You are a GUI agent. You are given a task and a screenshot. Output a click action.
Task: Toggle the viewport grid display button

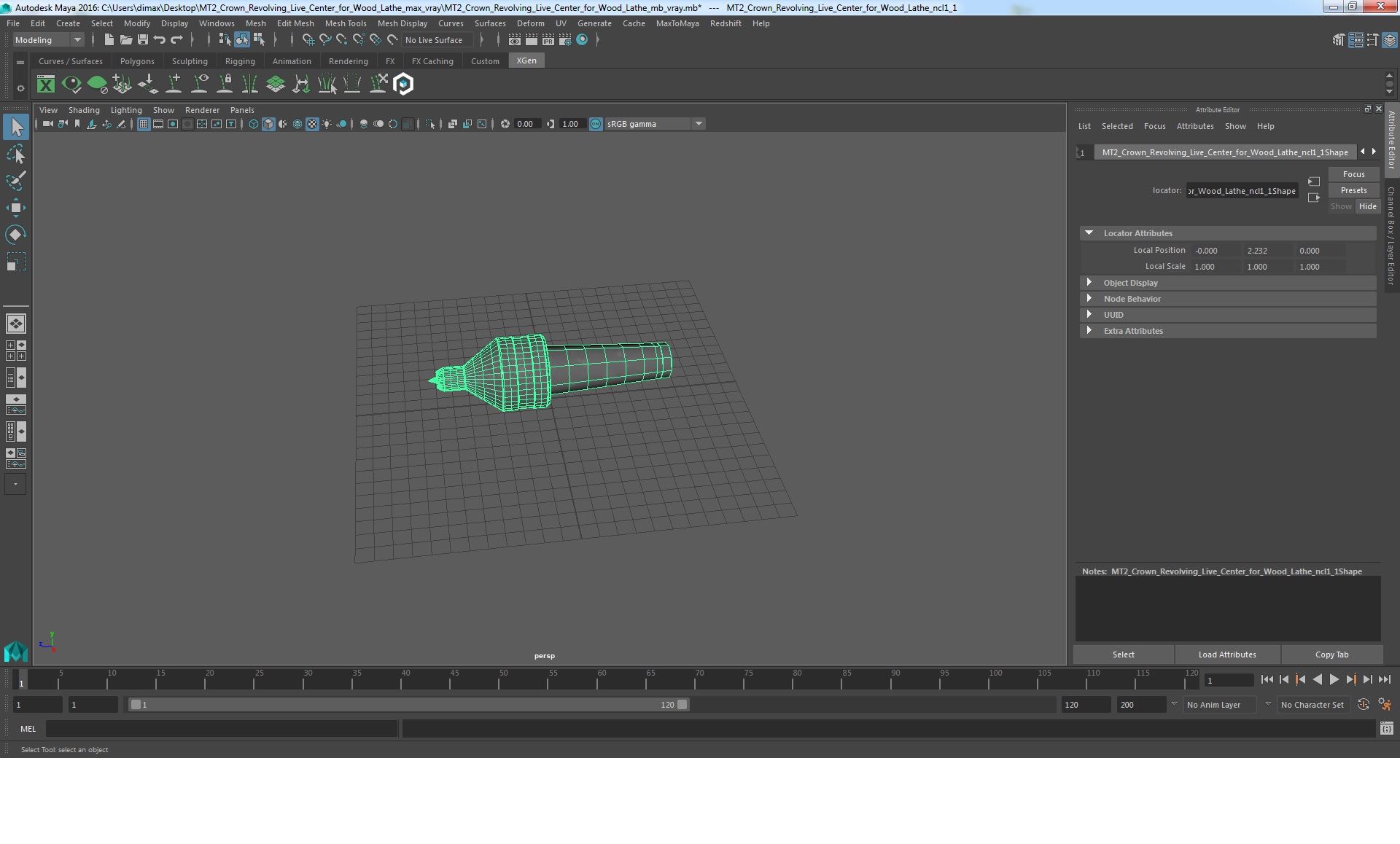coord(144,124)
